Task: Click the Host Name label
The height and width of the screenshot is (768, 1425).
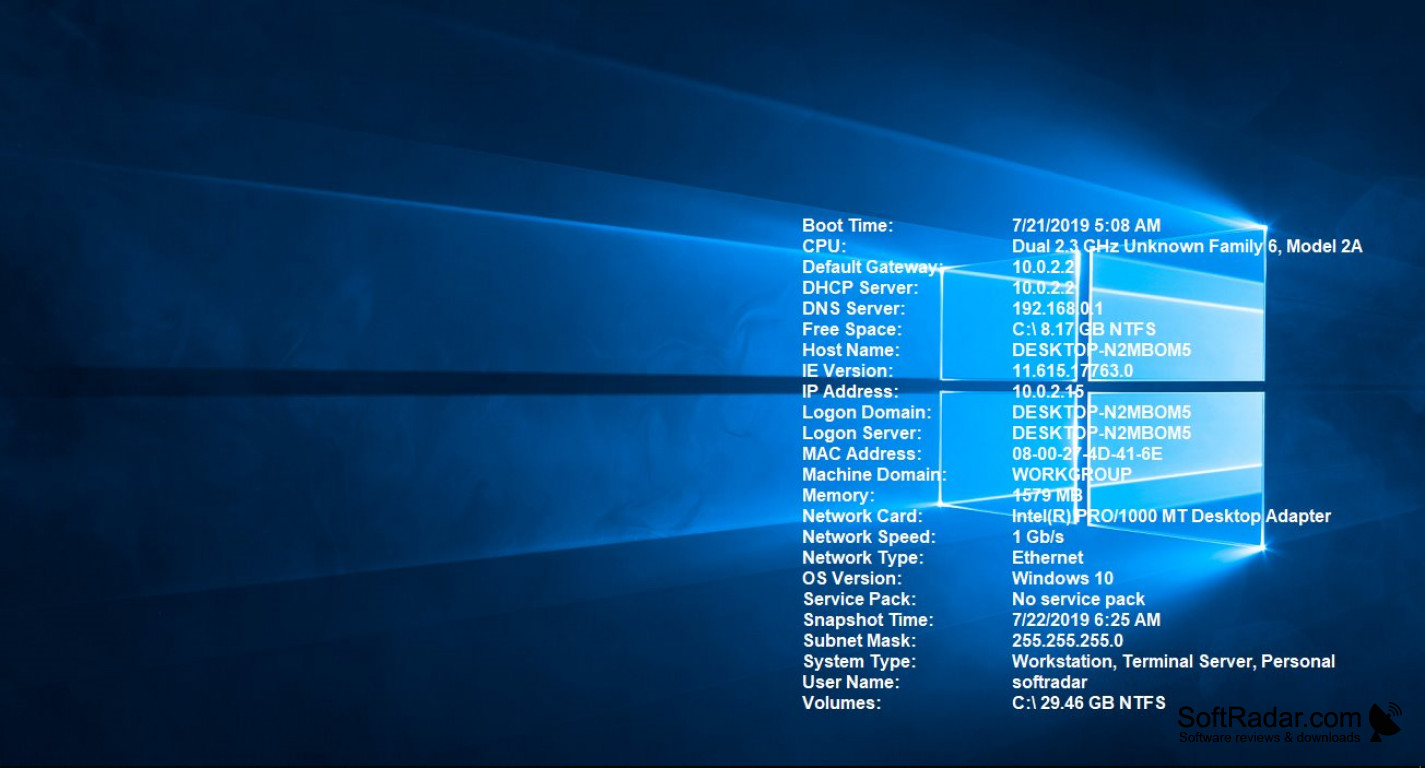Action: click(x=850, y=350)
